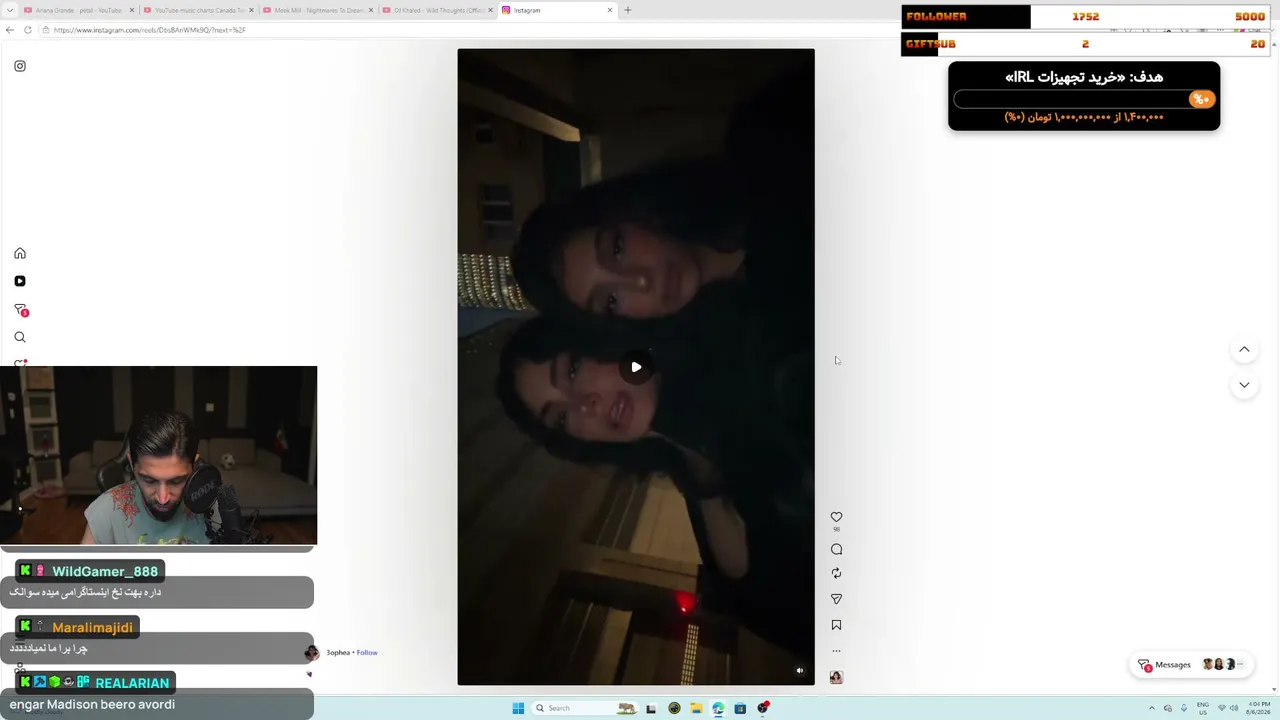Repost the reel
This screenshot has width=1280, height=720.
[836, 573]
